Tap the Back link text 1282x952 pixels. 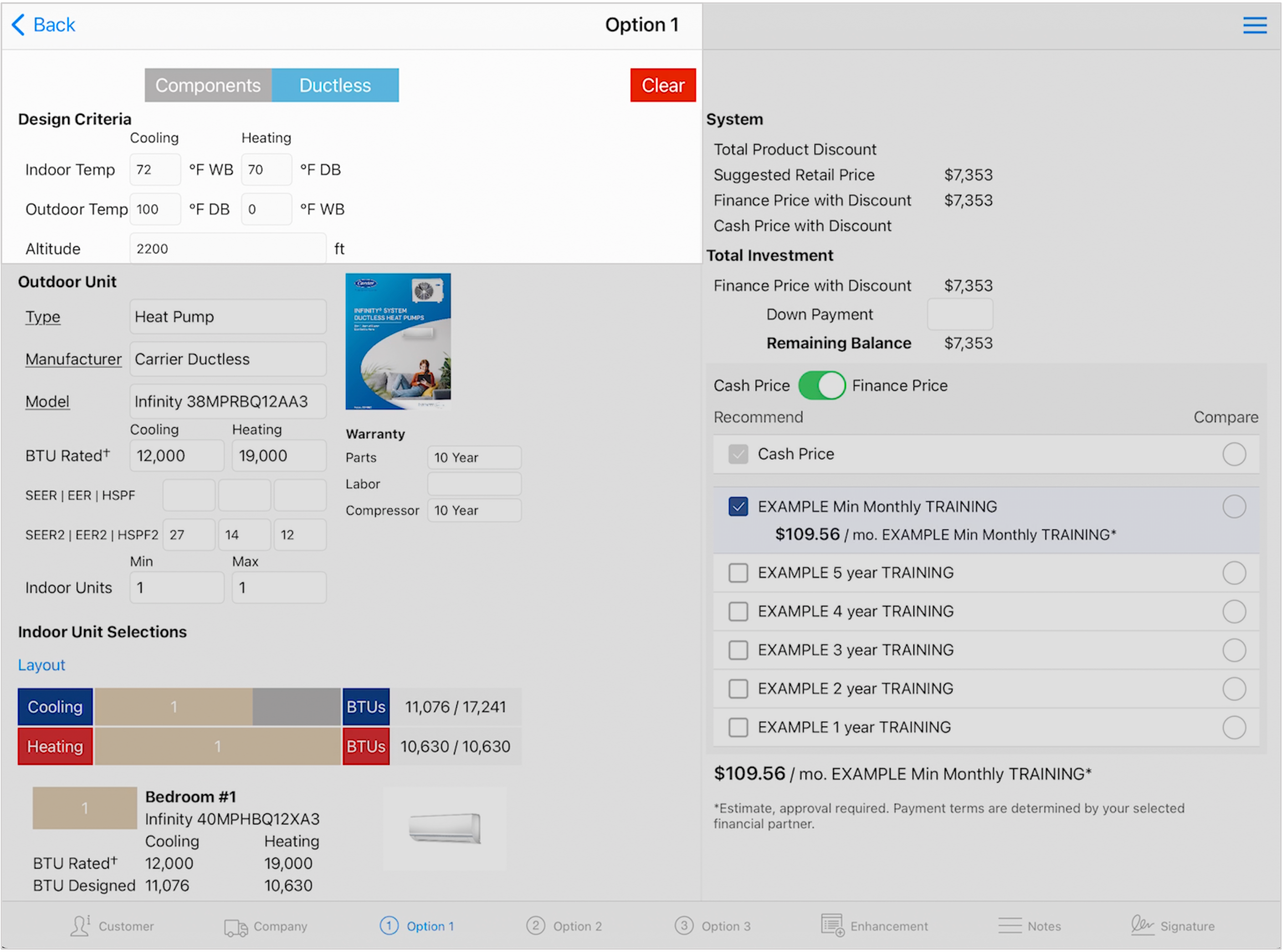pyautogui.click(x=54, y=25)
